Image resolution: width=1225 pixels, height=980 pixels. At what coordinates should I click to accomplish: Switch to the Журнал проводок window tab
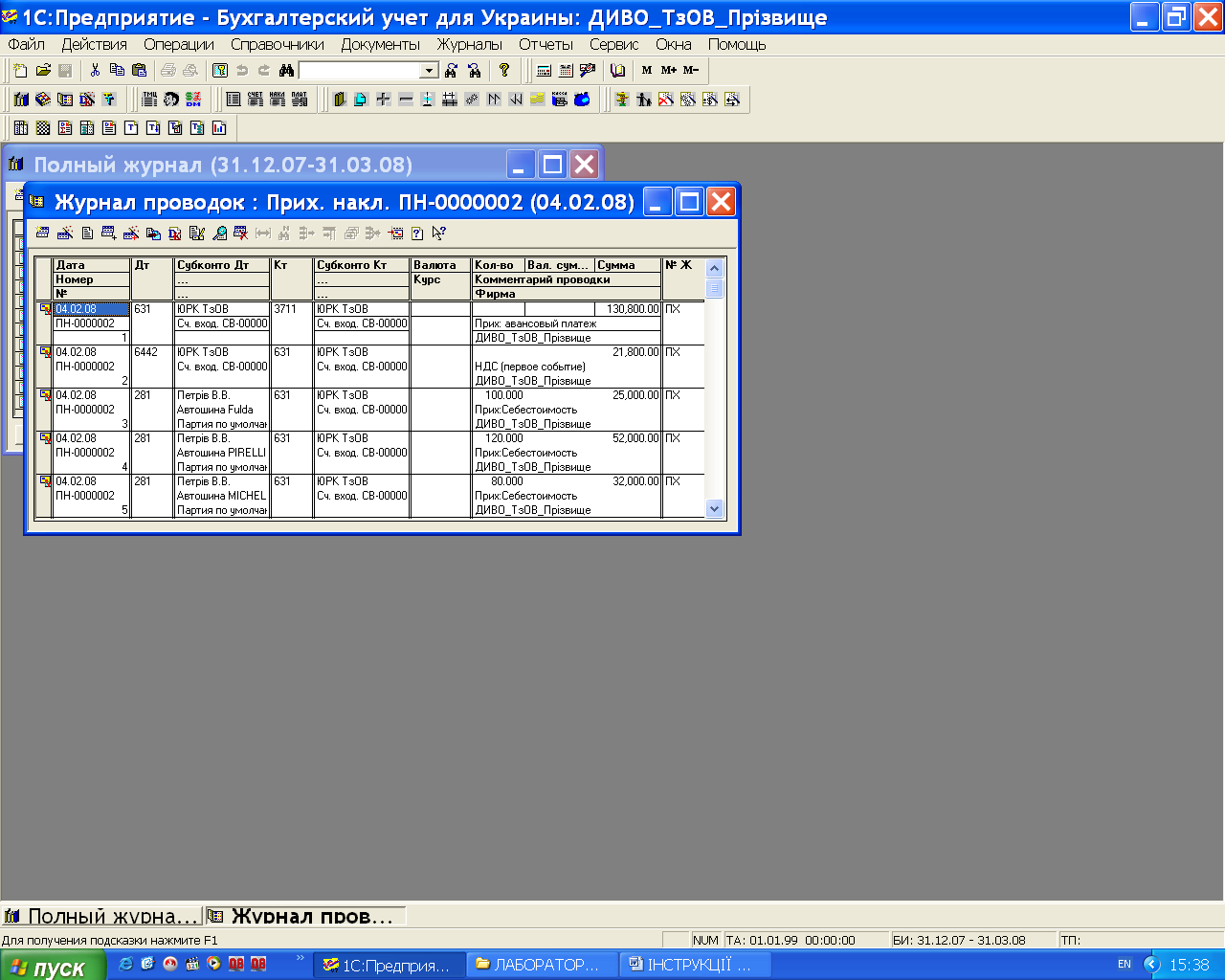[x=305, y=916]
